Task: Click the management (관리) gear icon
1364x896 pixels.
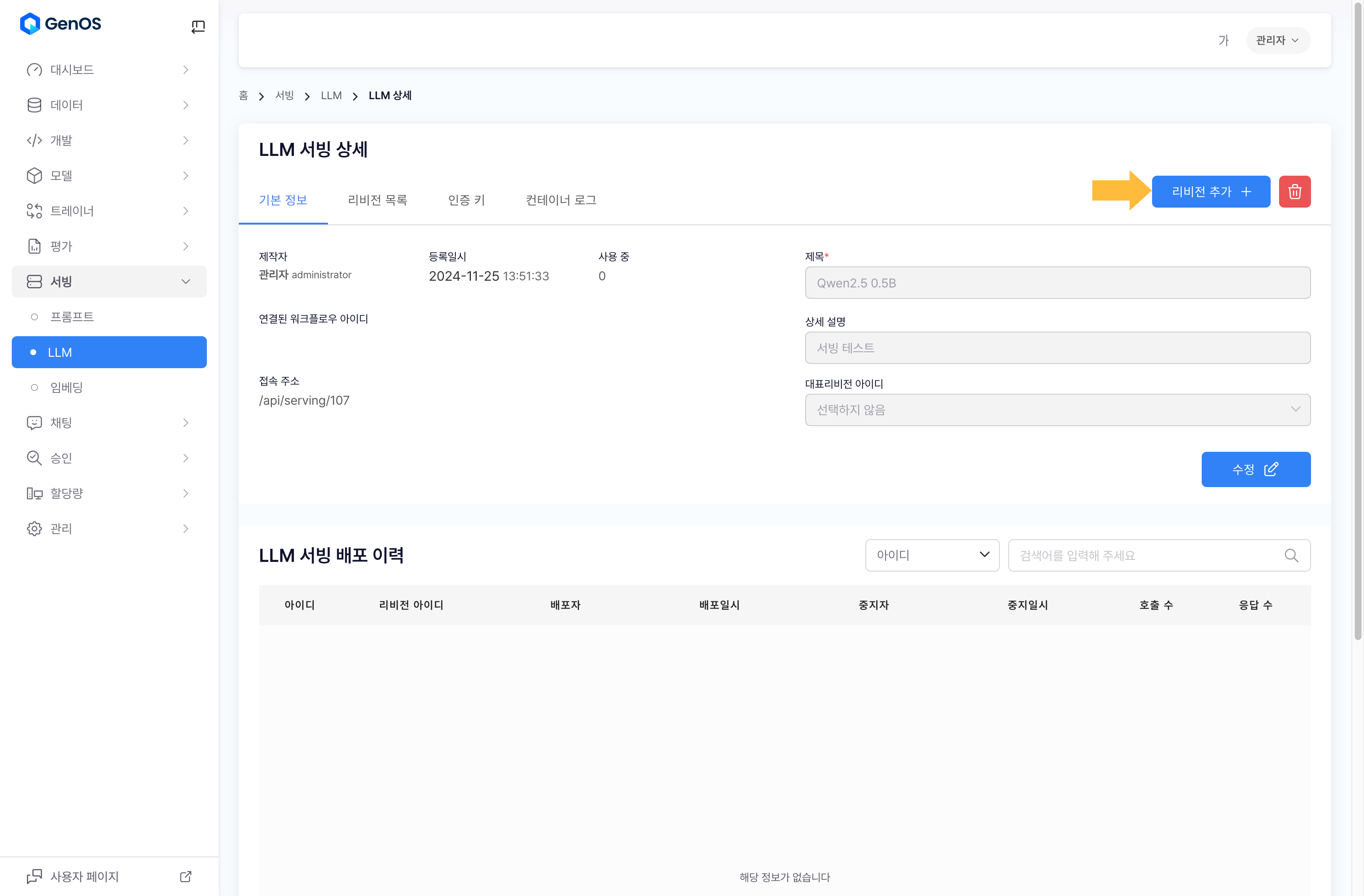Action: tap(34, 528)
